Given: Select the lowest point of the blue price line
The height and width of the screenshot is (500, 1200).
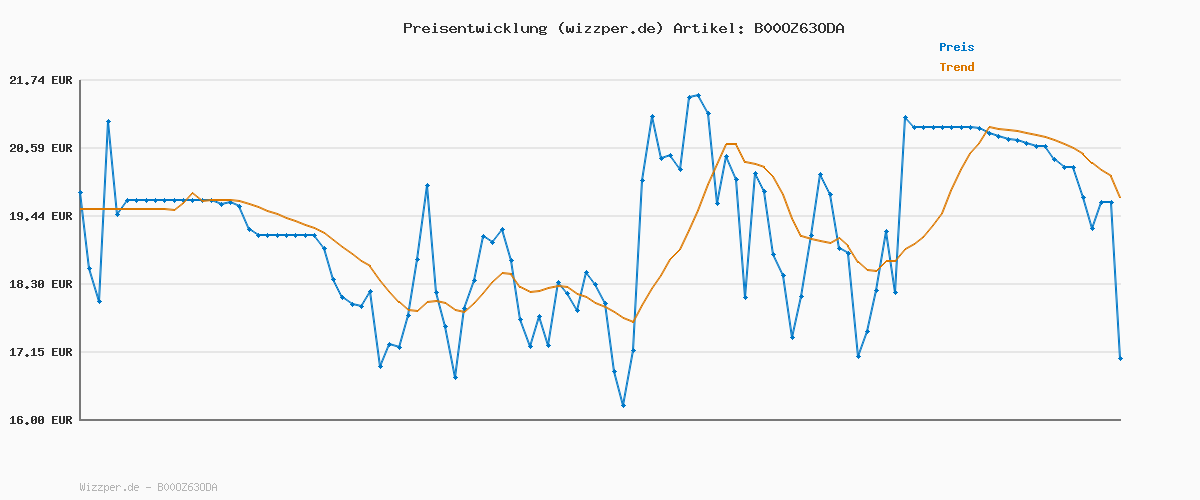Looking at the screenshot, I should click(x=623, y=405).
